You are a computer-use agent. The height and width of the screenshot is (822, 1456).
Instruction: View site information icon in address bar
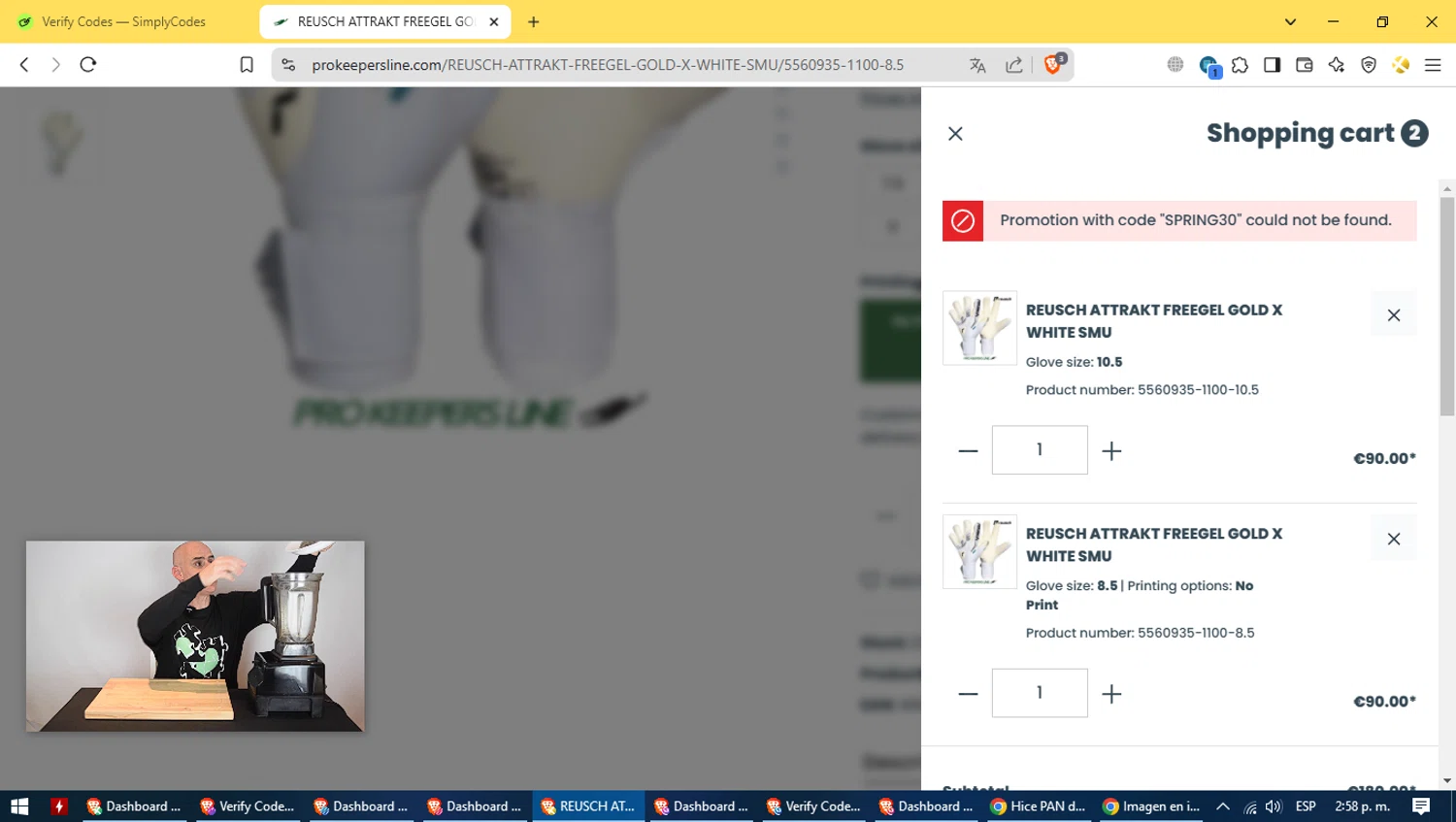click(288, 65)
